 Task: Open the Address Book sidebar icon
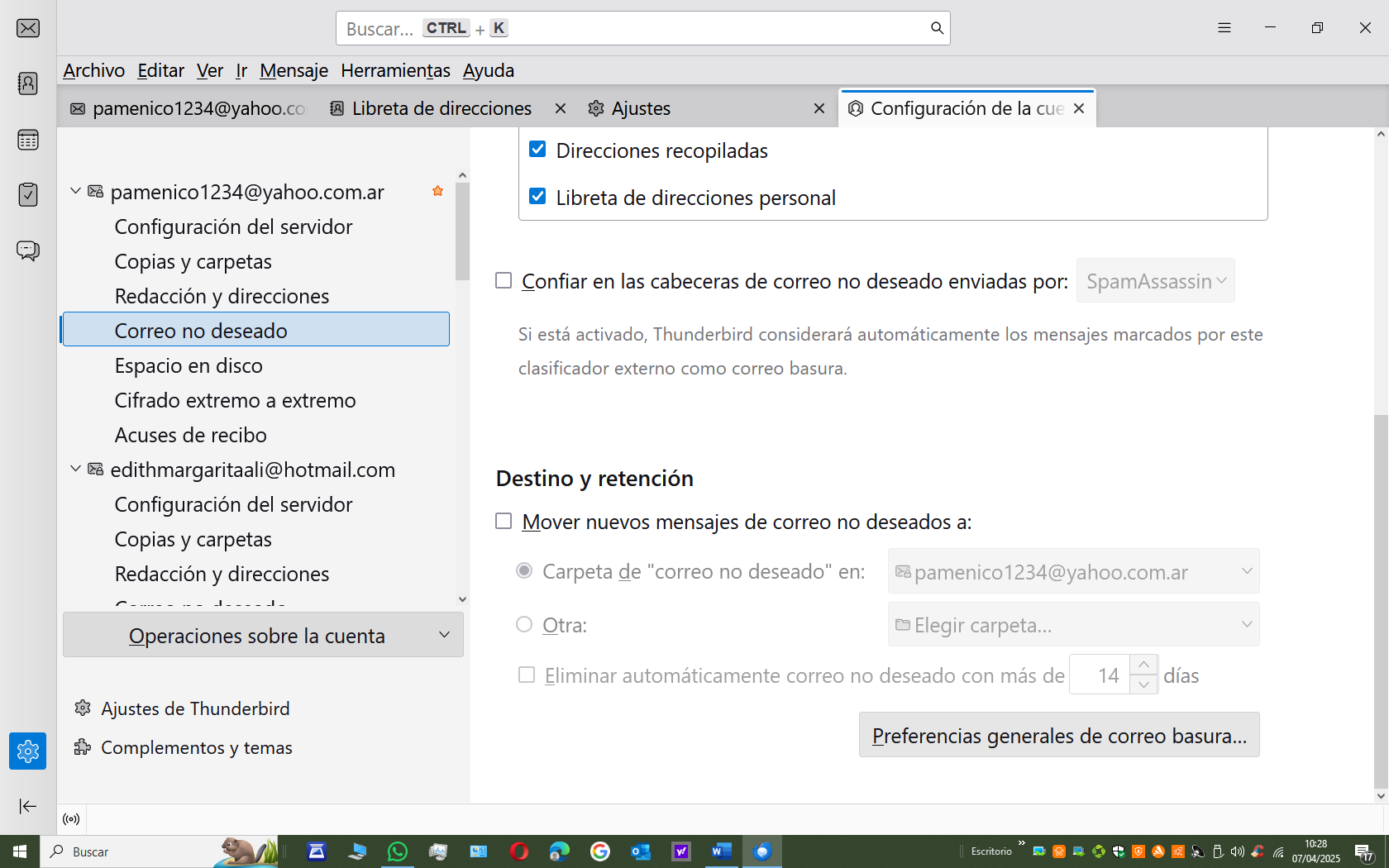28,83
